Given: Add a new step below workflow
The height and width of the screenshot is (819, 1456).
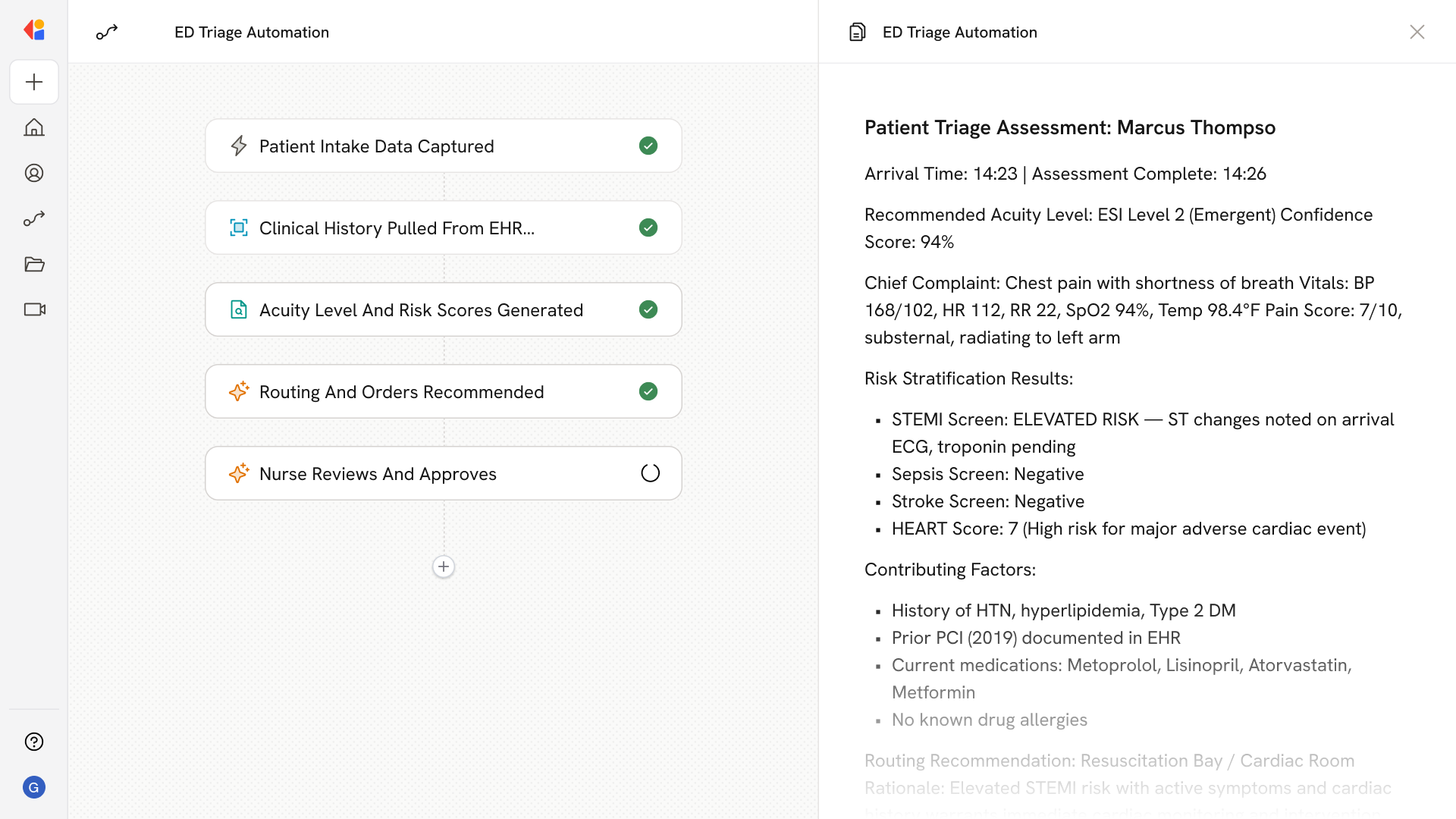Looking at the screenshot, I should 444,566.
